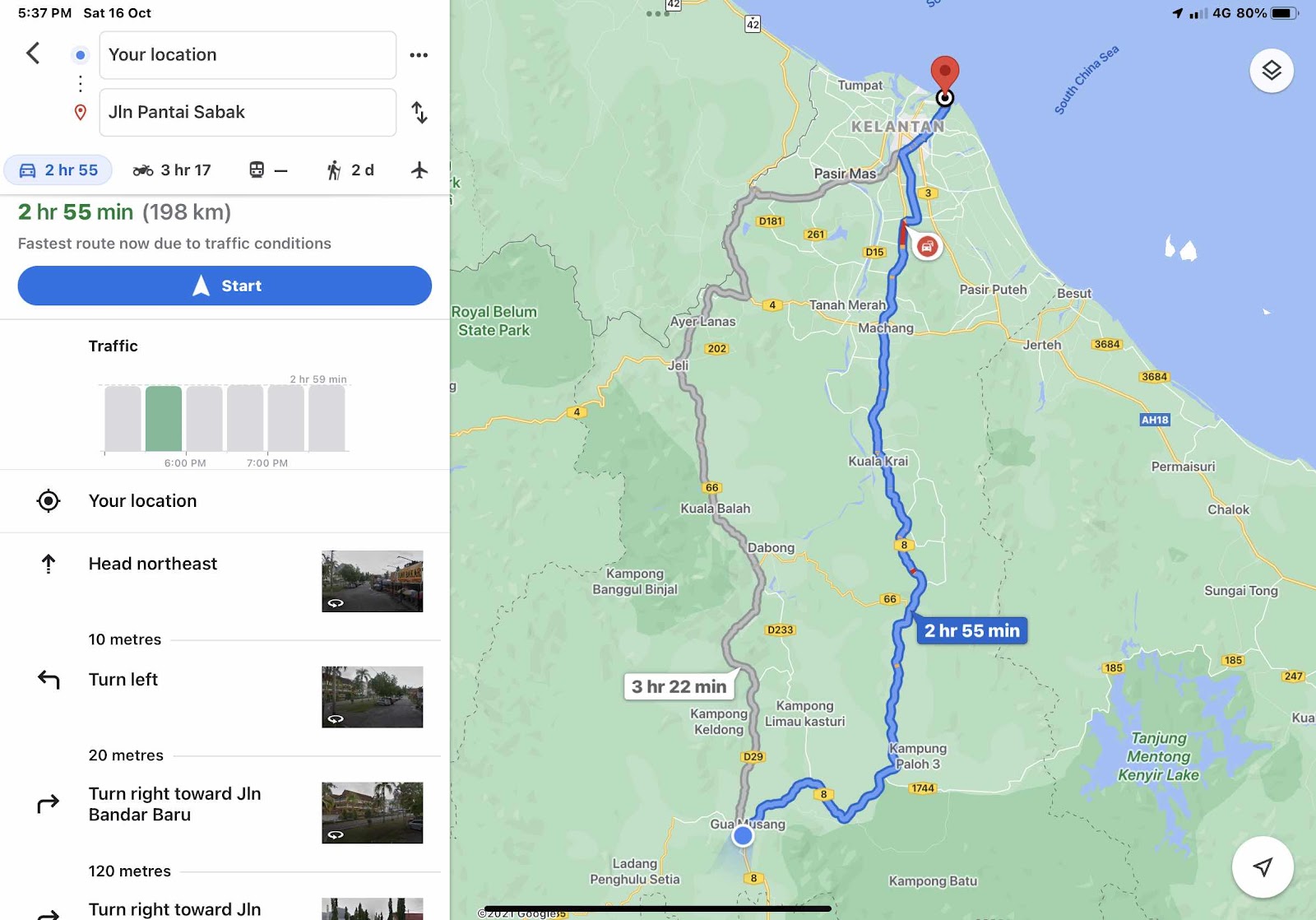Select the driving 2 hr 55 tab
This screenshot has width=1316, height=920.
point(58,170)
